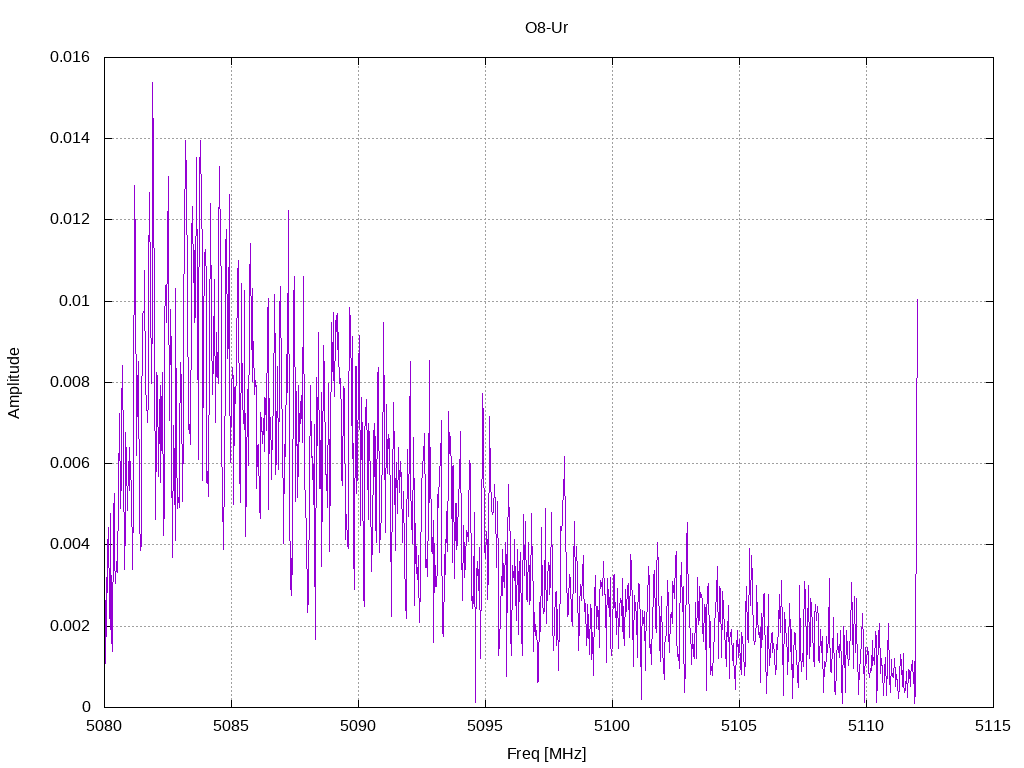Click the y-axis tick label 0.014
The image size is (1024, 768).
[70, 138]
